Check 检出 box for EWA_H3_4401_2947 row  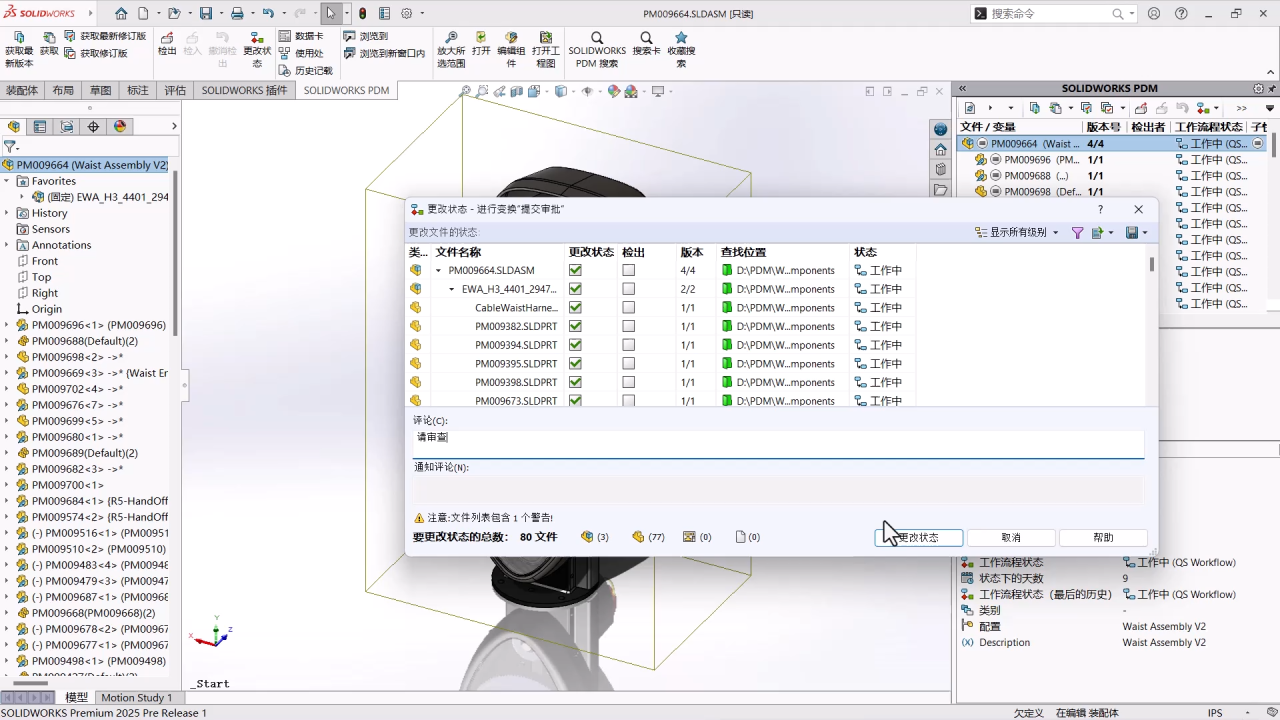pos(628,289)
